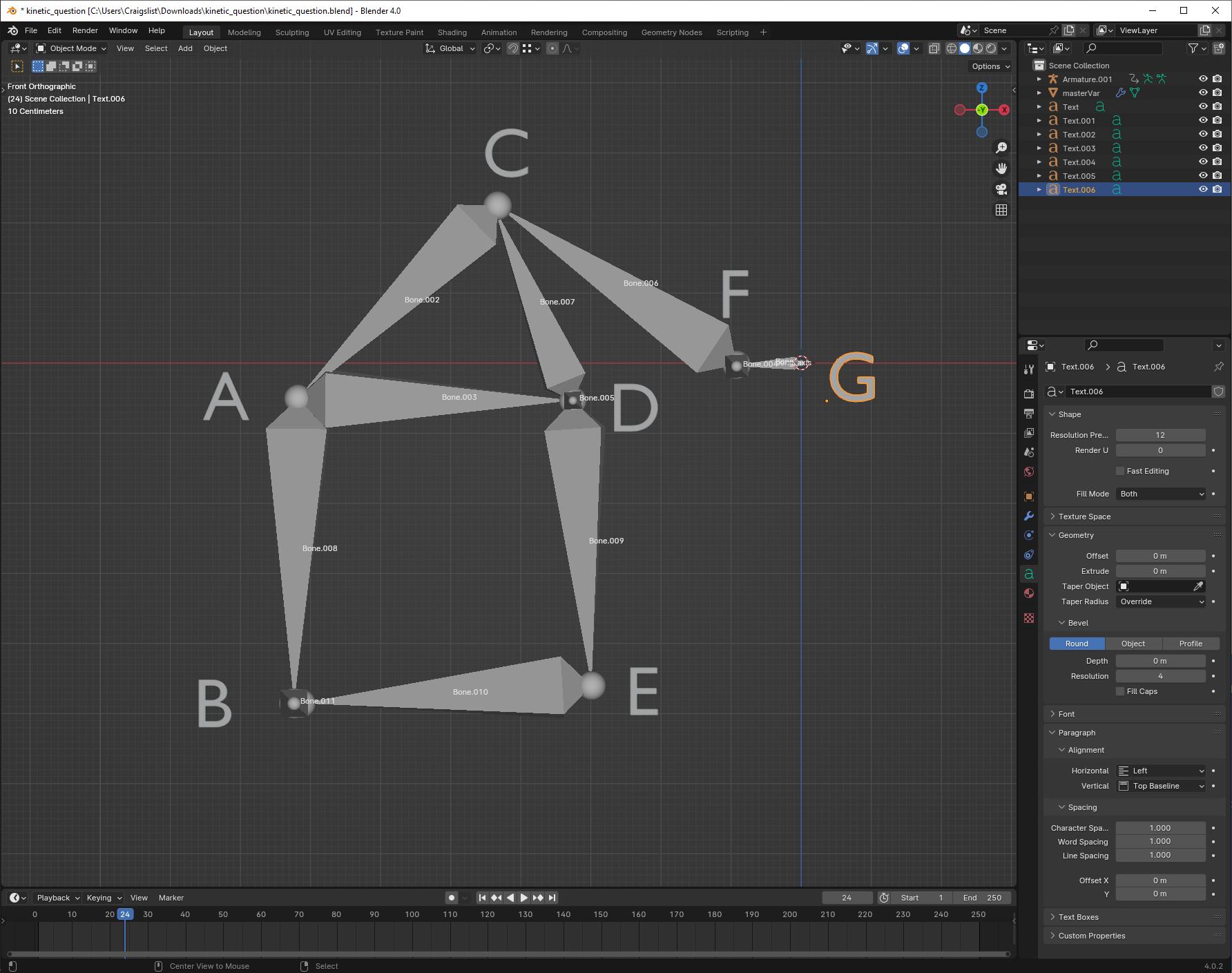This screenshot has height=973, width=1232.
Task: Switch to the Geometry Nodes workspace tab
Action: click(x=671, y=32)
